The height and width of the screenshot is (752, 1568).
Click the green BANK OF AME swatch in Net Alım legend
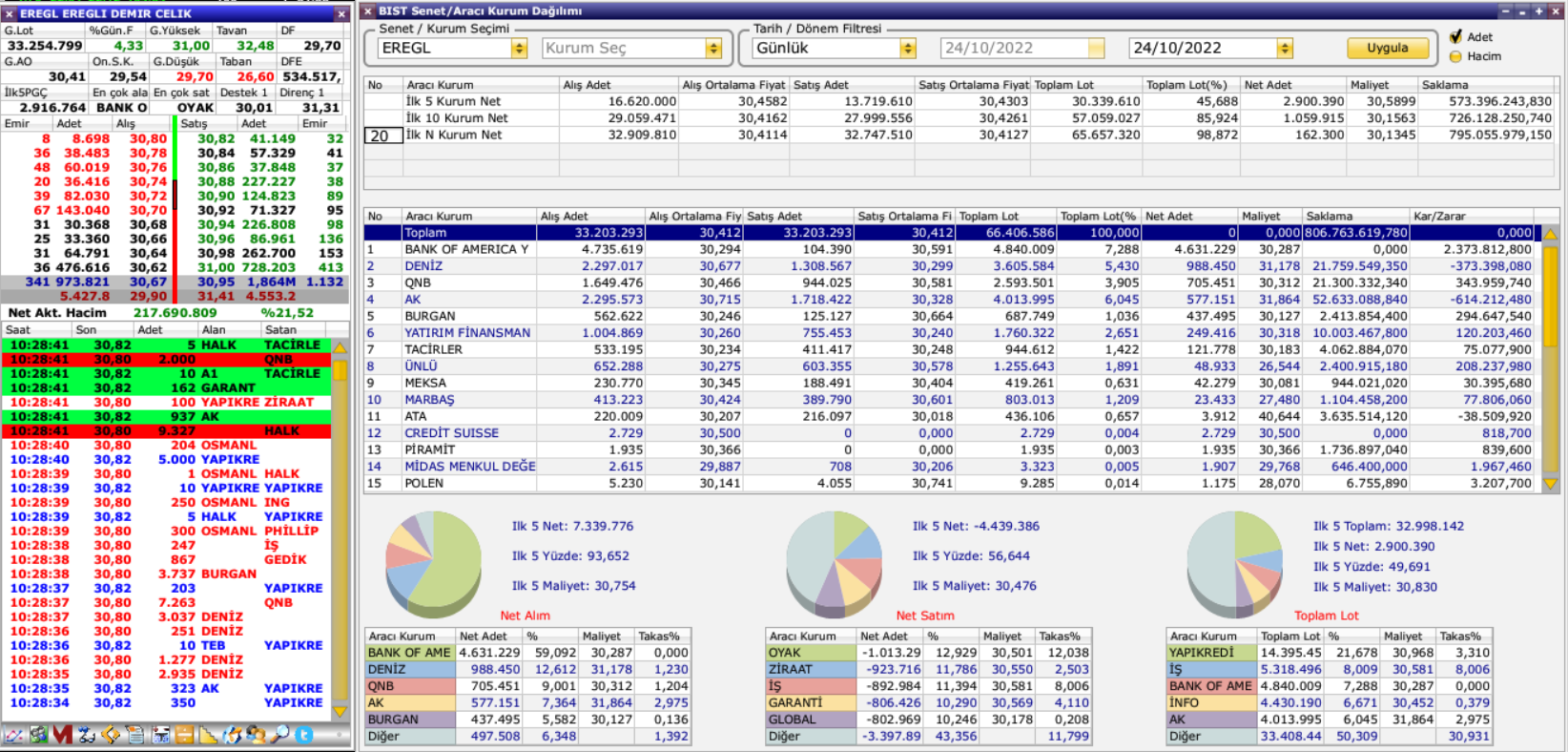coord(410,653)
